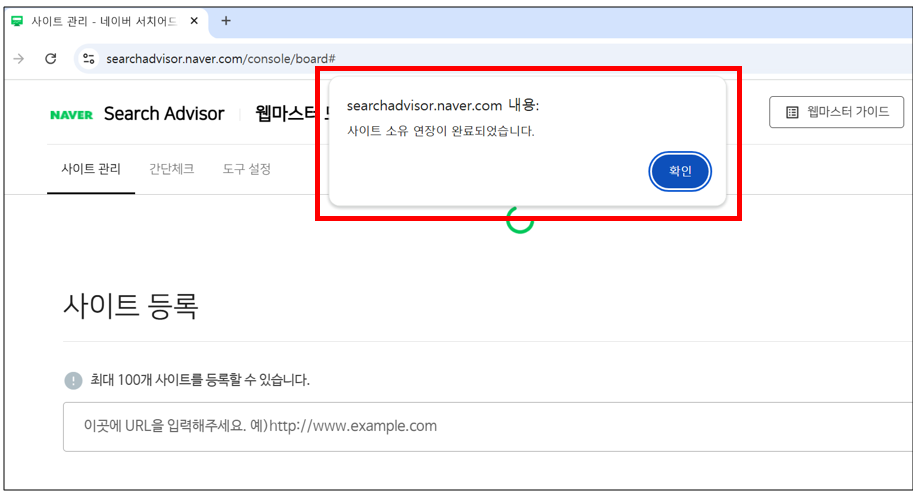Click the URL input field for site registration

[x=488, y=426]
